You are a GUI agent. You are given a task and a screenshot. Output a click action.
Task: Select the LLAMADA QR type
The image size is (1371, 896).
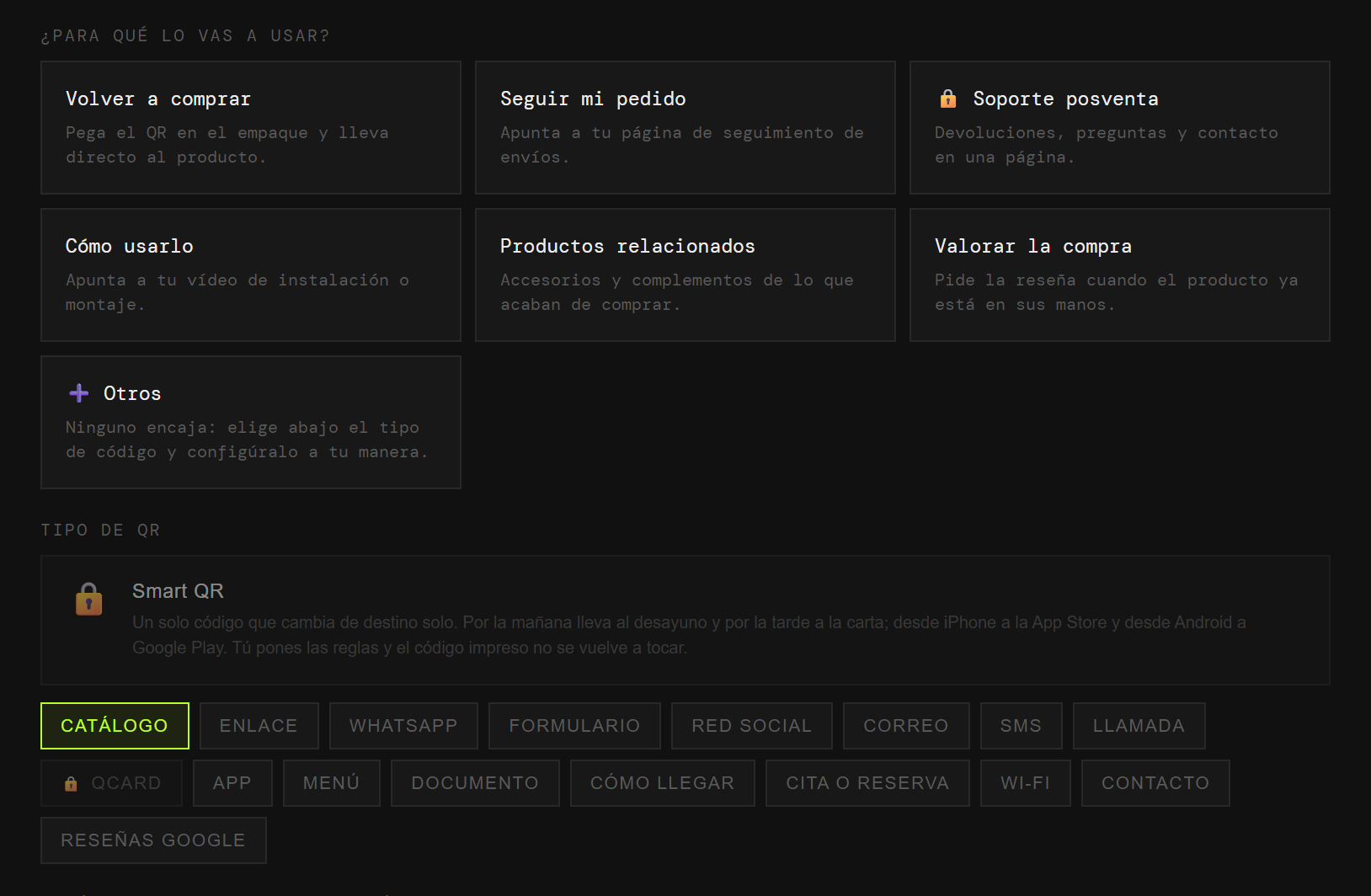[1139, 726]
